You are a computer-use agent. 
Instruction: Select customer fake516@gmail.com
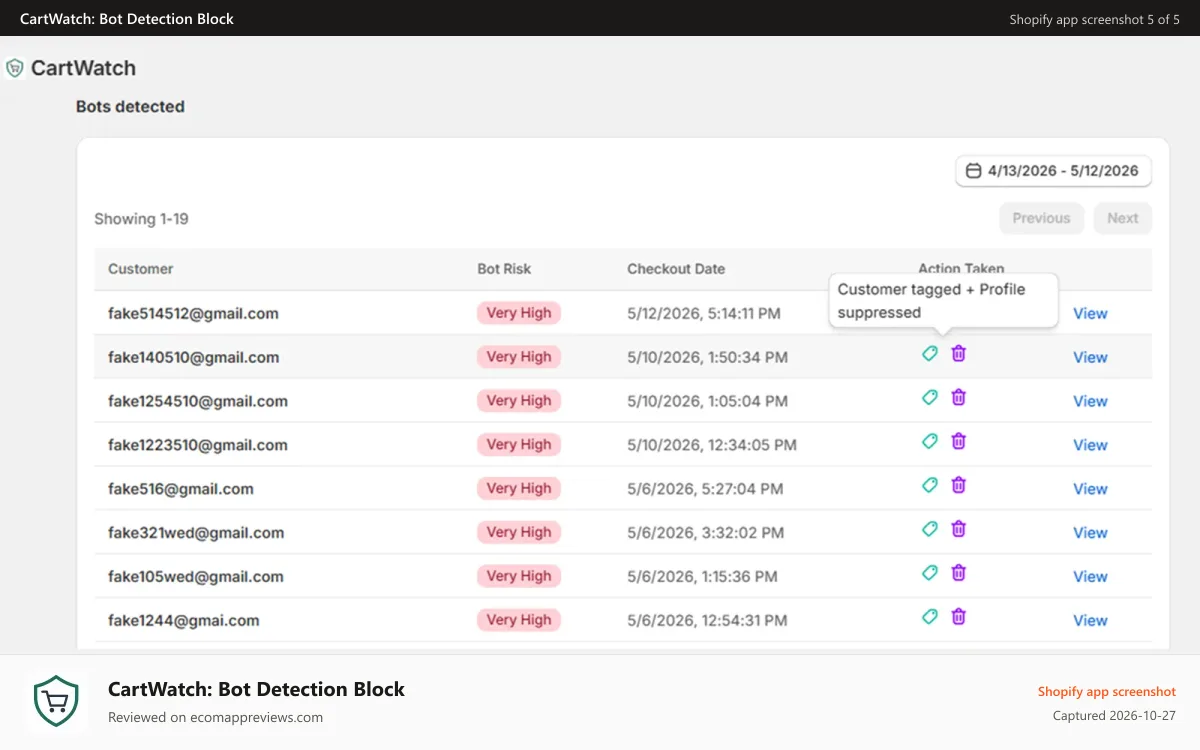[181, 489]
